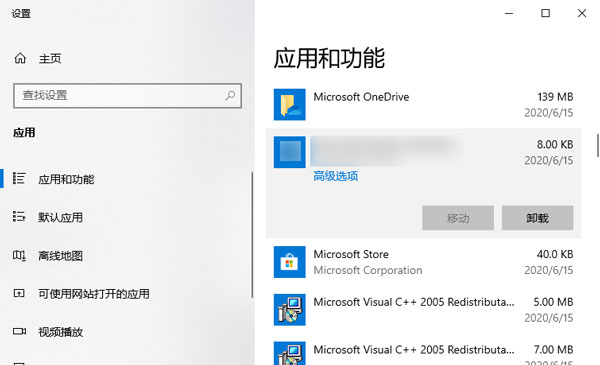Click the Microsoft OneDrive app icon
The height and width of the screenshot is (365, 600).
click(290, 104)
